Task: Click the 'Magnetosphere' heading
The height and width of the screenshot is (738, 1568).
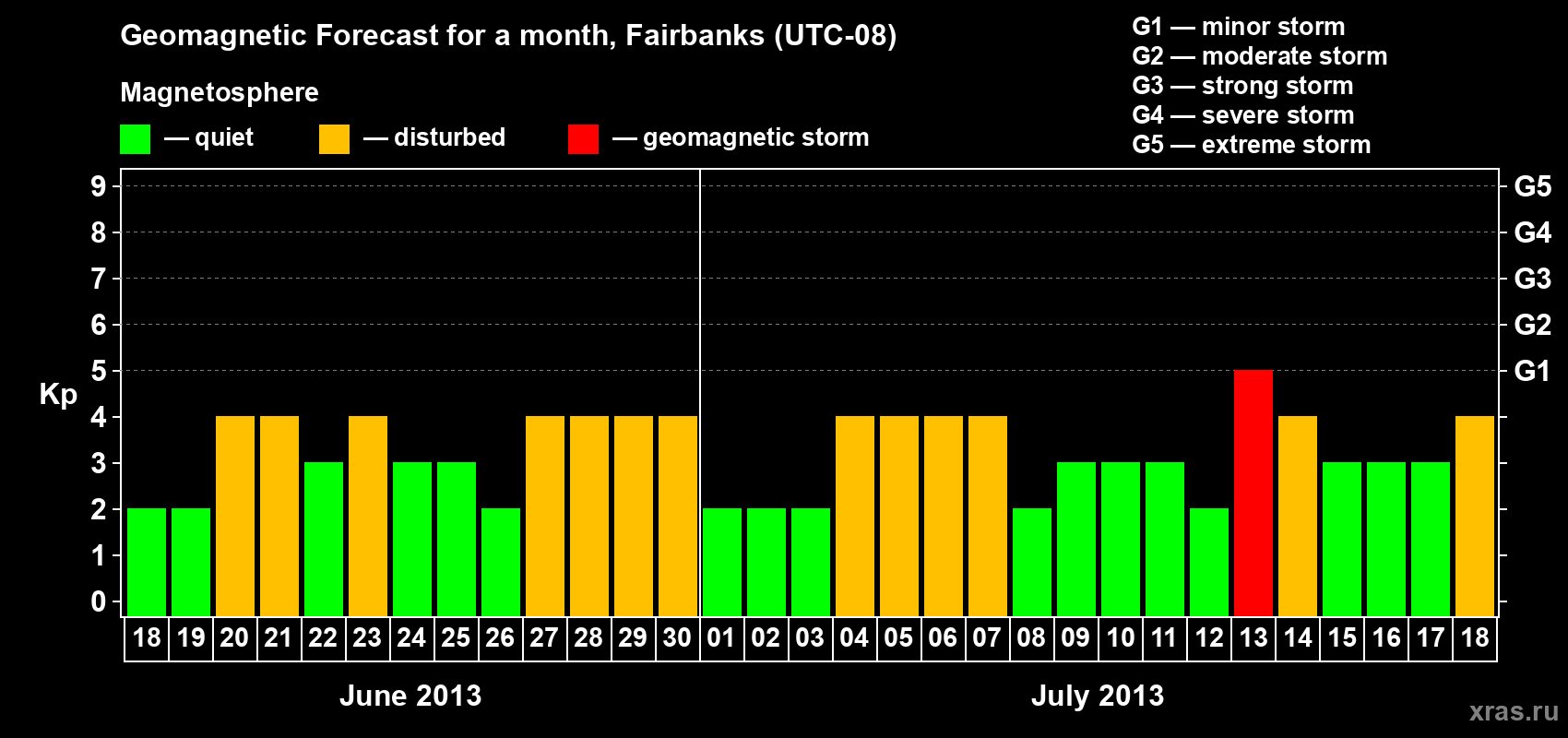Action: coord(220,92)
